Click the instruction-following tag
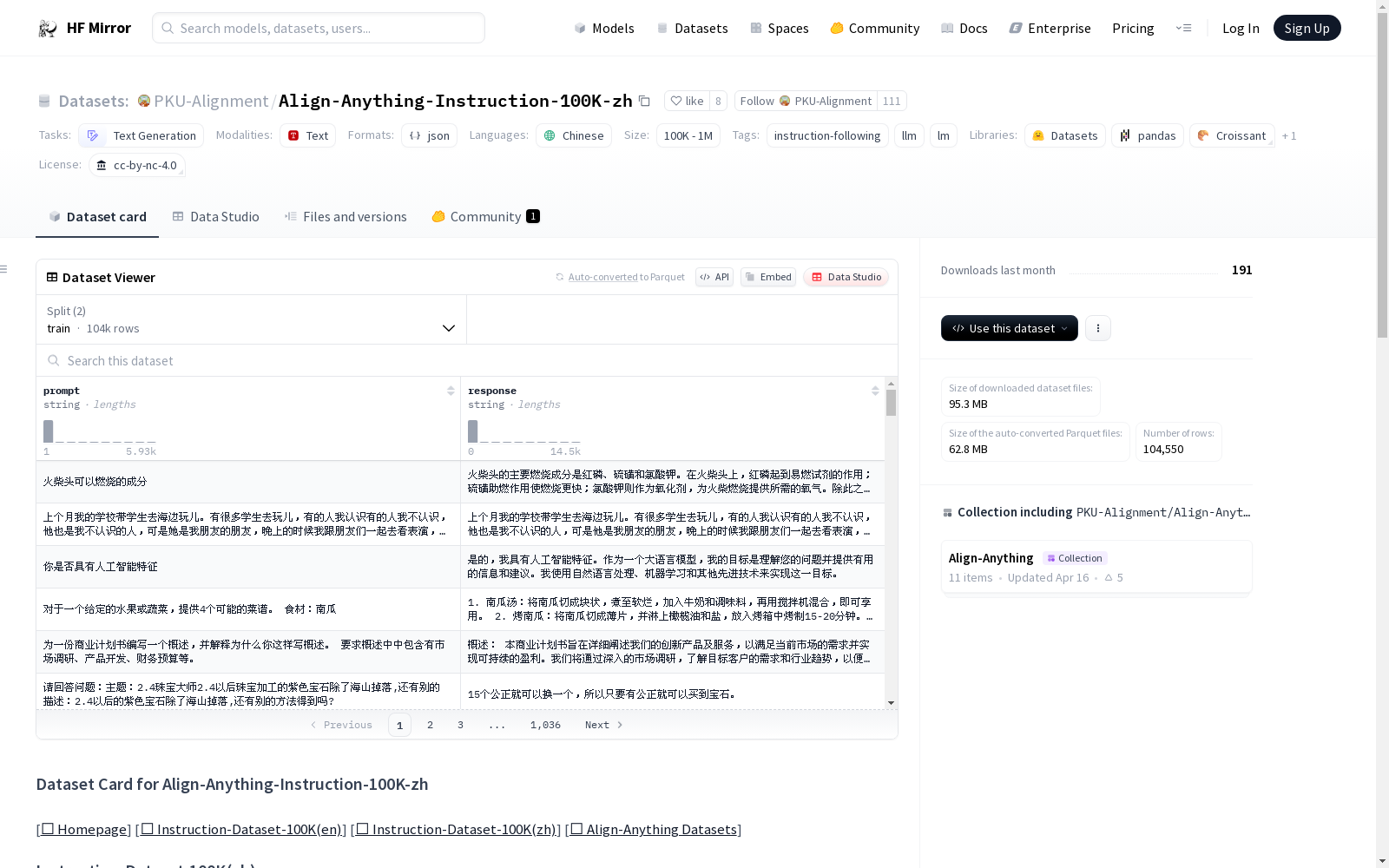 click(827, 135)
